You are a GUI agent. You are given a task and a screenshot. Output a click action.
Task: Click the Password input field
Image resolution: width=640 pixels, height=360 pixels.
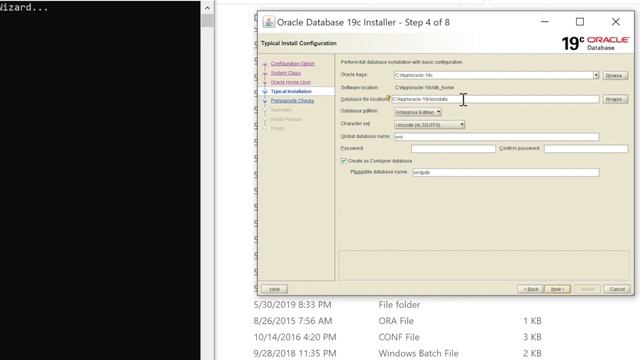point(453,149)
